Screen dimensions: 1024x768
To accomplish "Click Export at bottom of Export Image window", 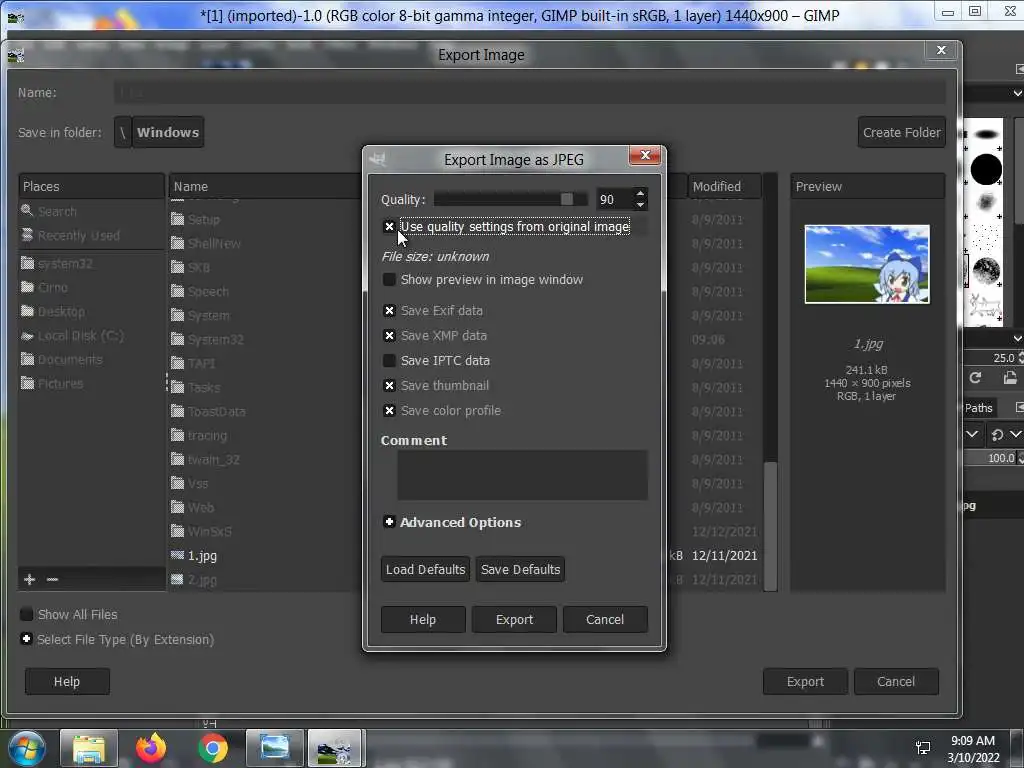I will point(805,681).
